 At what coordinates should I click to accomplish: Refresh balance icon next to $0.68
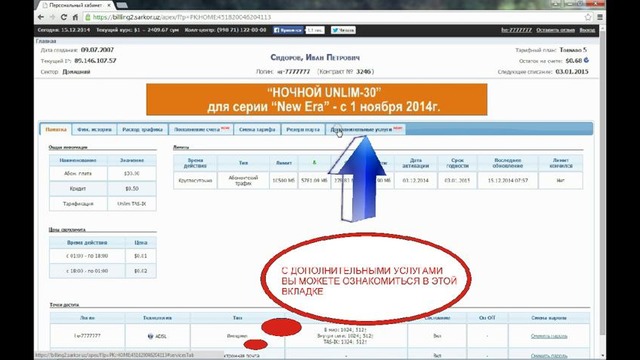pos(586,60)
